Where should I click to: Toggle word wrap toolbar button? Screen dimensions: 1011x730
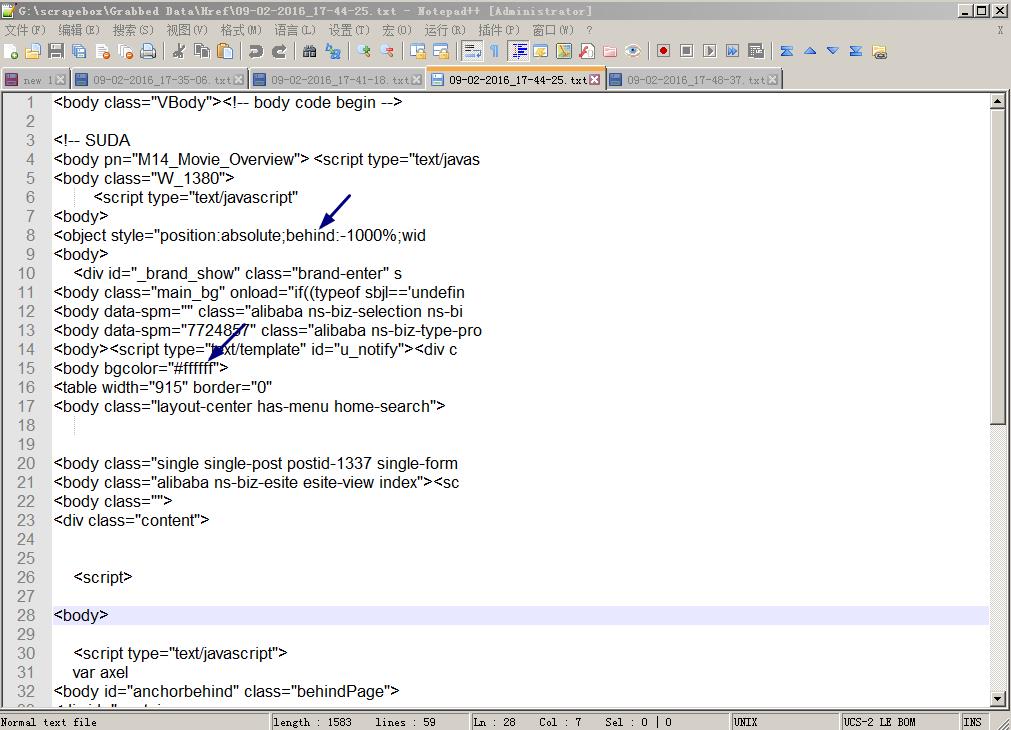473,52
